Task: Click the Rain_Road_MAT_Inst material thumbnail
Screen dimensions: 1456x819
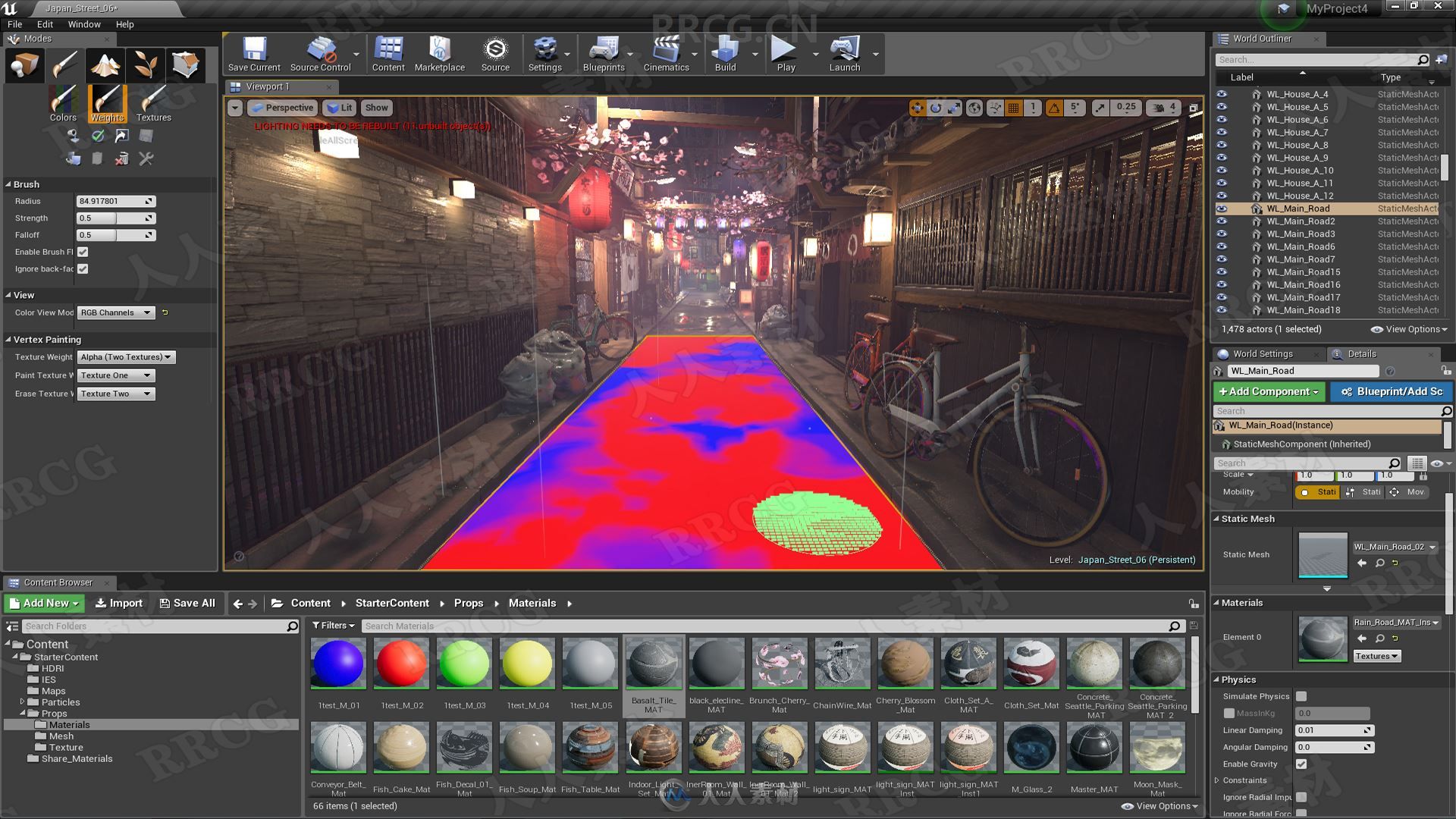Action: [x=1320, y=637]
